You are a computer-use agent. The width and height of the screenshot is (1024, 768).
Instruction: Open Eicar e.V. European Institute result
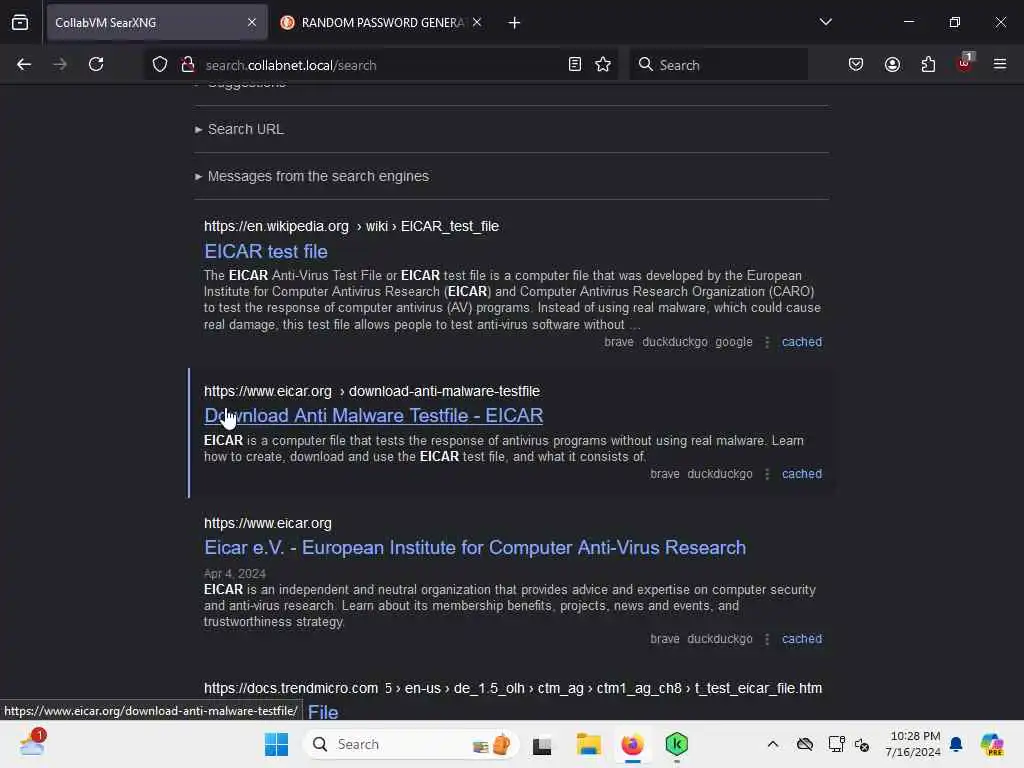(x=475, y=547)
